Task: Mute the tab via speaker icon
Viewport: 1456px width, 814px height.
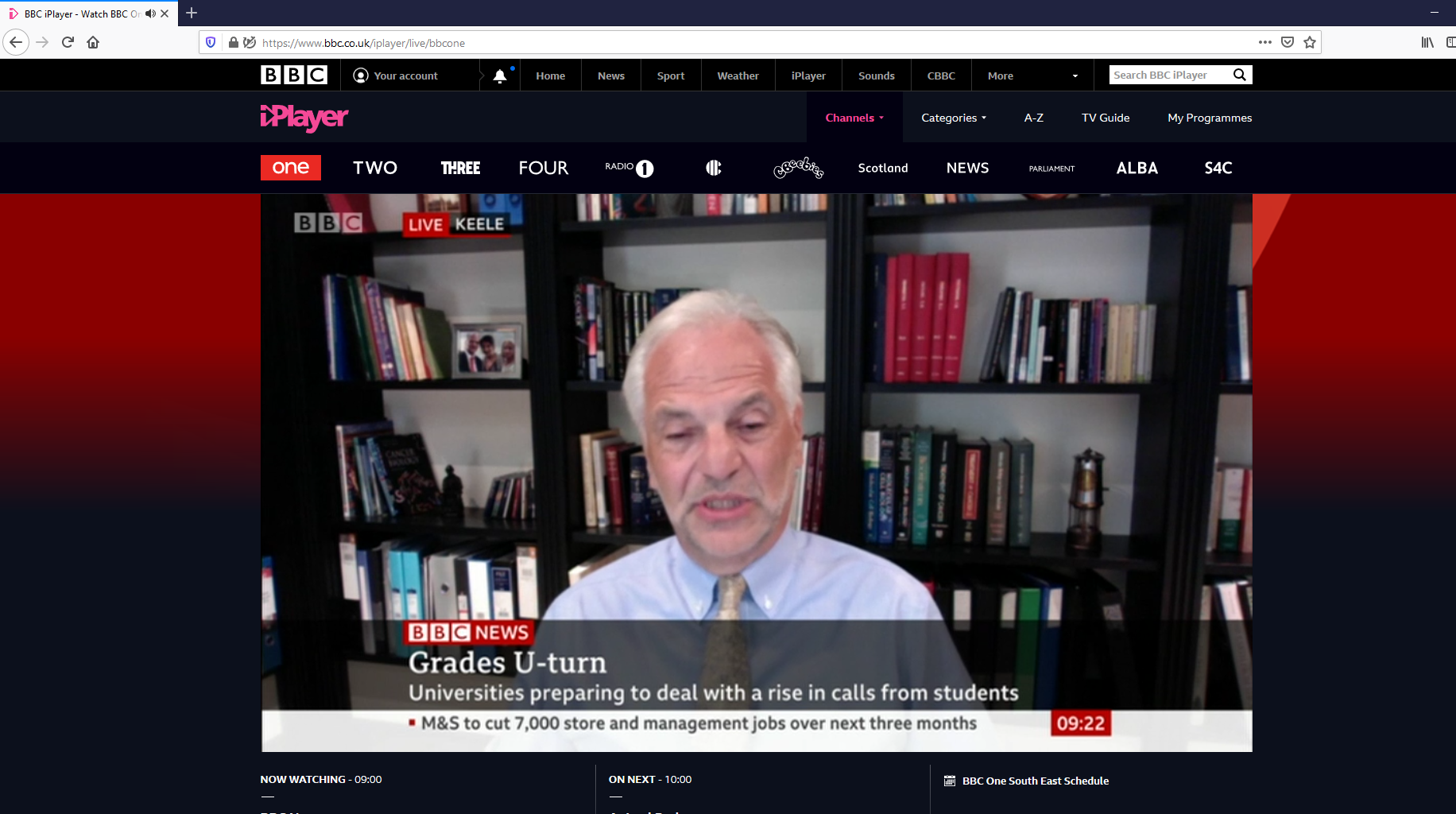Action: tap(150, 14)
